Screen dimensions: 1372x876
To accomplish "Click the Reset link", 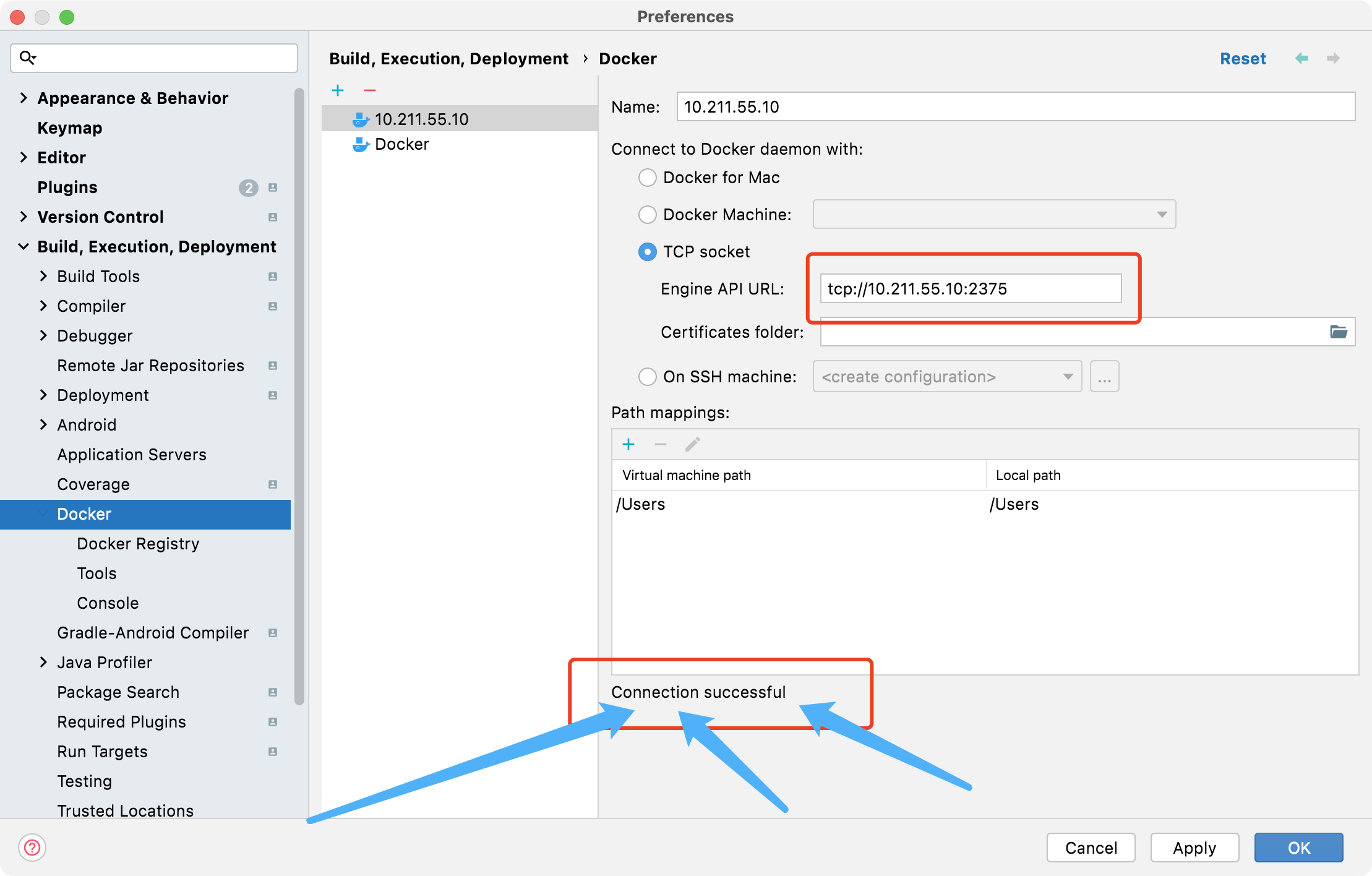I will (1243, 59).
